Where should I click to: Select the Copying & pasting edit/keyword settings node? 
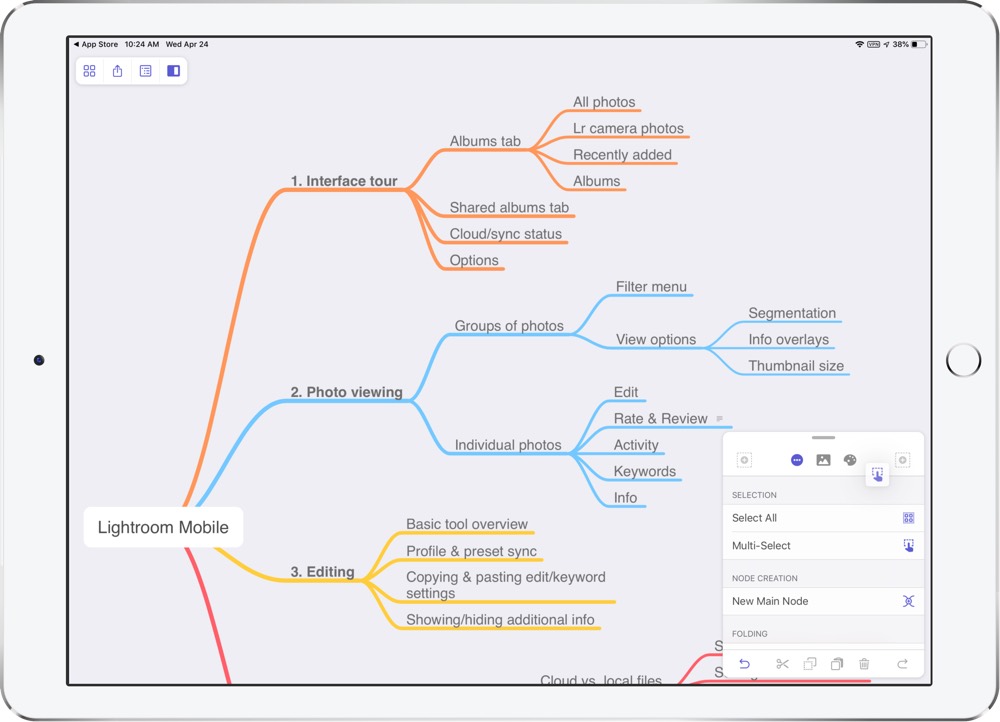(506, 585)
